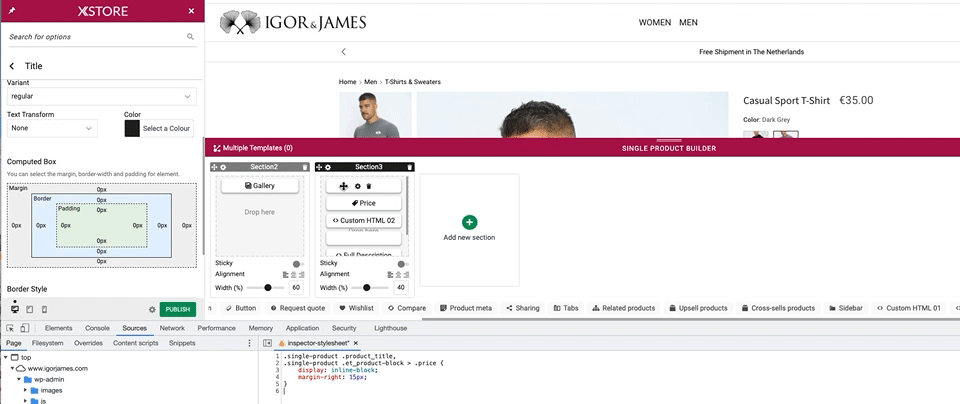The image size is (960, 404).
Task: Open MEN navigation link
Action: pyautogui.click(x=688, y=23)
